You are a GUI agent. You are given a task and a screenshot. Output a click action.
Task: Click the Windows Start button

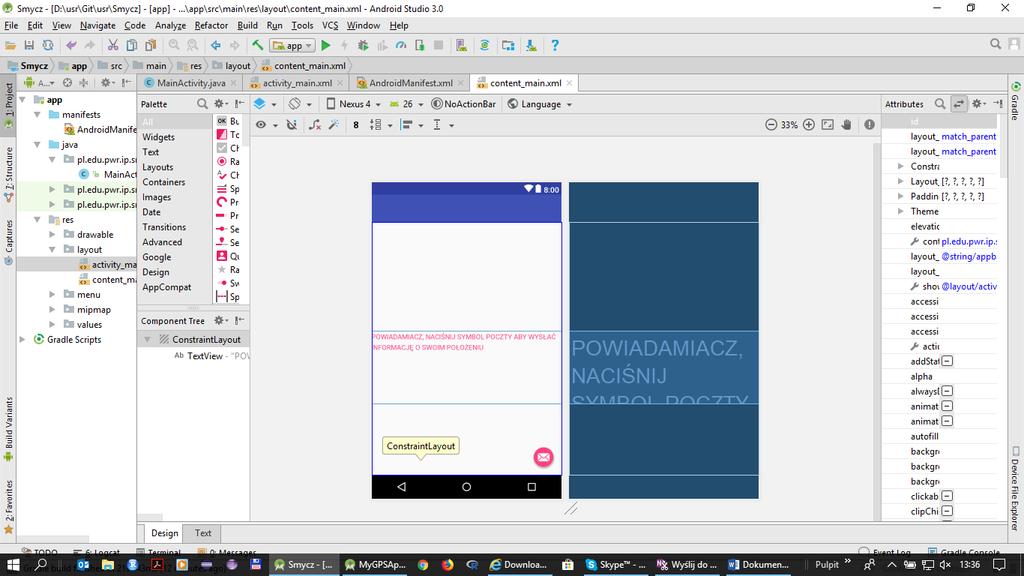13,564
